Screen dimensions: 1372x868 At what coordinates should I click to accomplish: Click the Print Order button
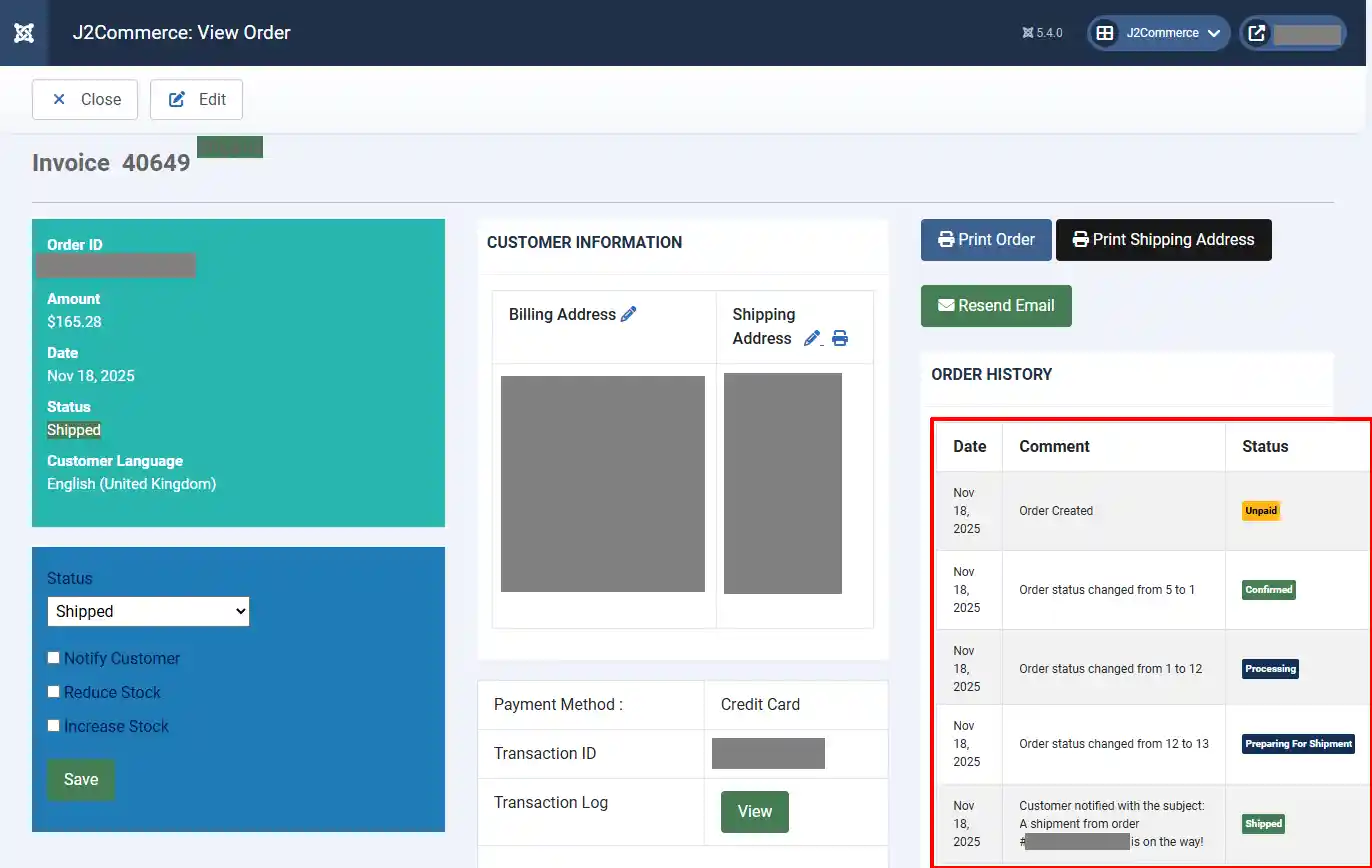(x=986, y=240)
